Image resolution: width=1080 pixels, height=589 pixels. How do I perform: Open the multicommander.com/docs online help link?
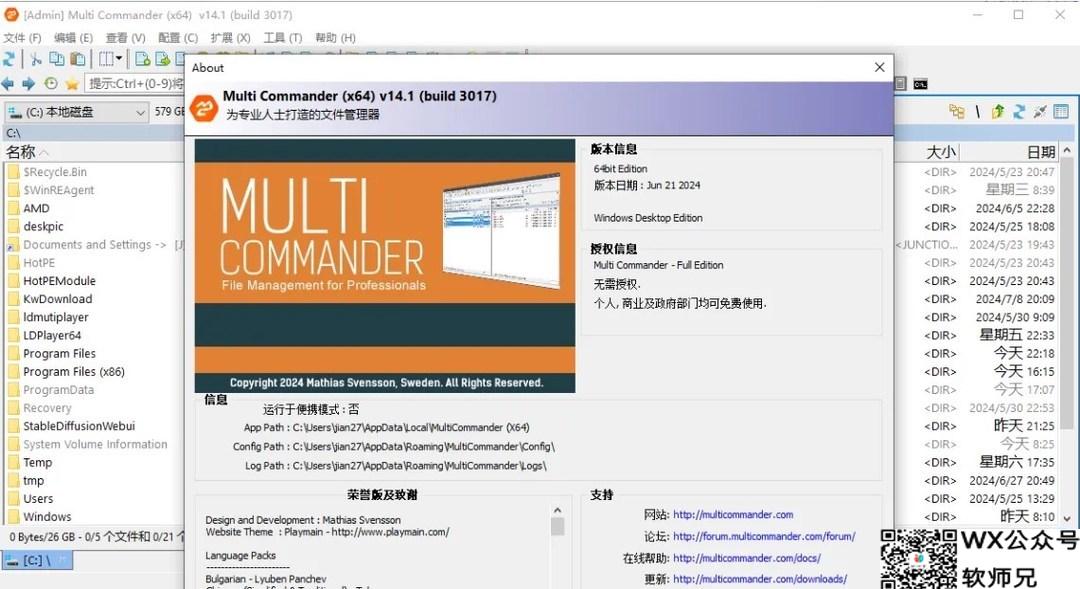(747, 558)
